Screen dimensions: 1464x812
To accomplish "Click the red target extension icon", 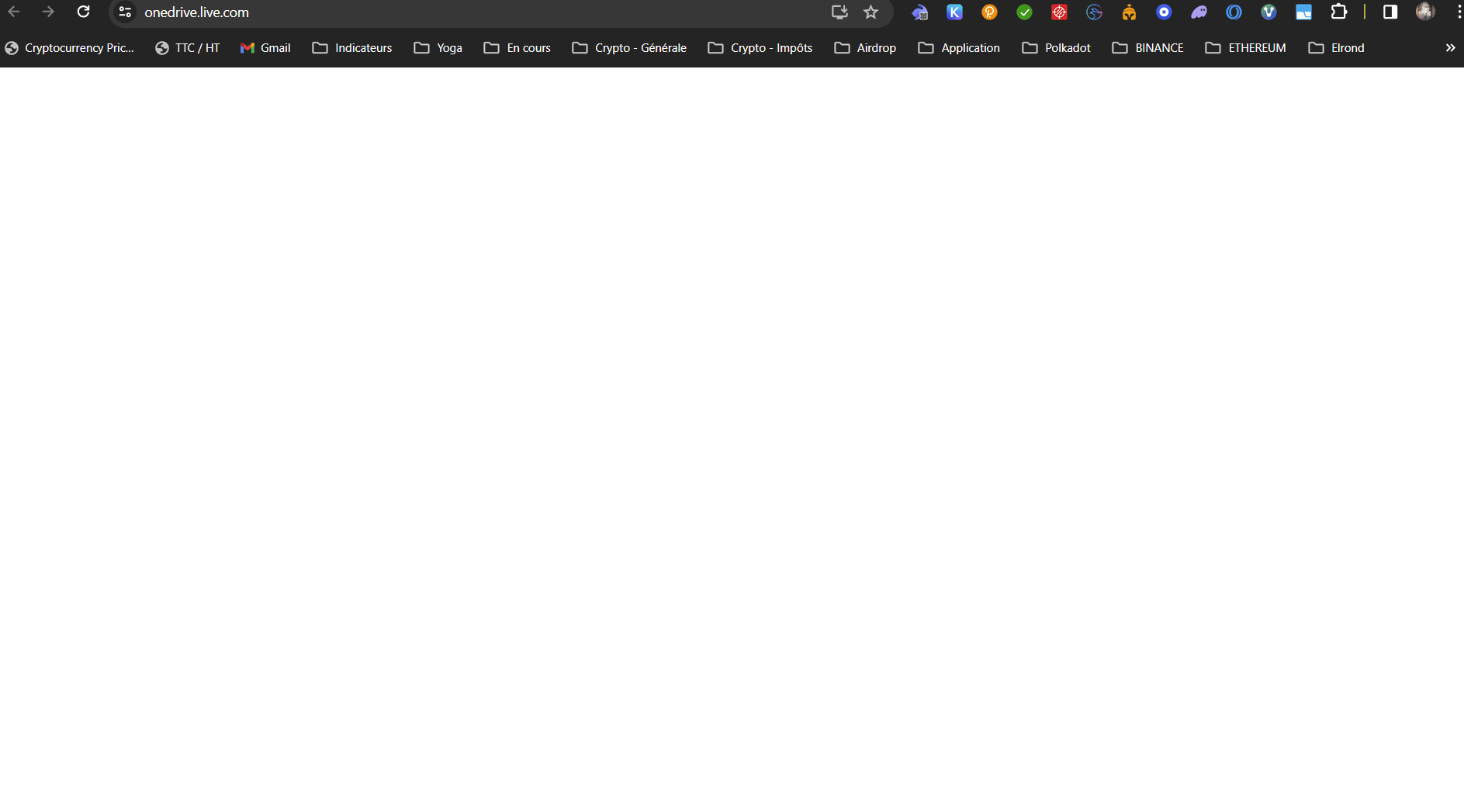I will pos(1060,12).
